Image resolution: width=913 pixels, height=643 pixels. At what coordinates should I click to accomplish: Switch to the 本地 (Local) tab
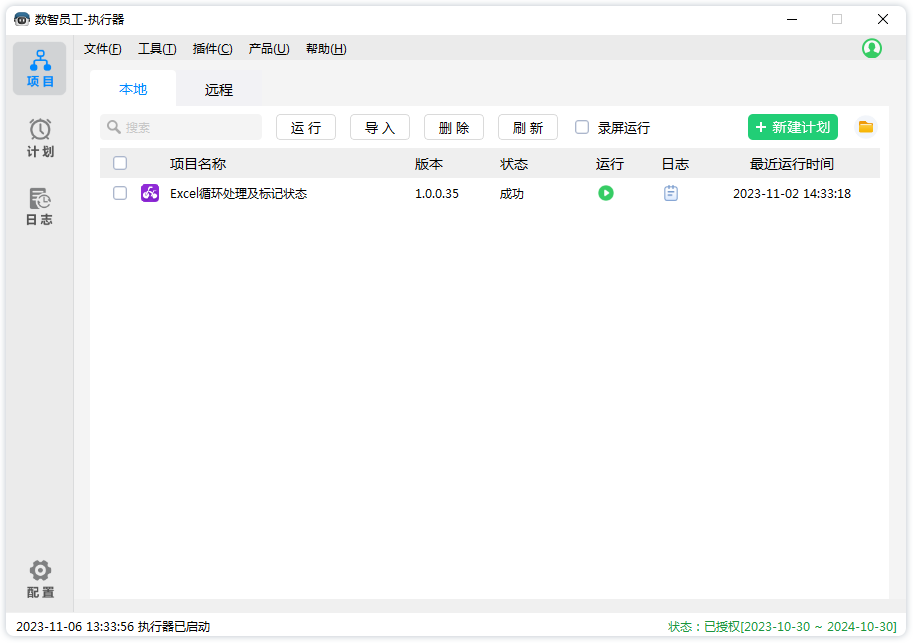pyautogui.click(x=133, y=89)
